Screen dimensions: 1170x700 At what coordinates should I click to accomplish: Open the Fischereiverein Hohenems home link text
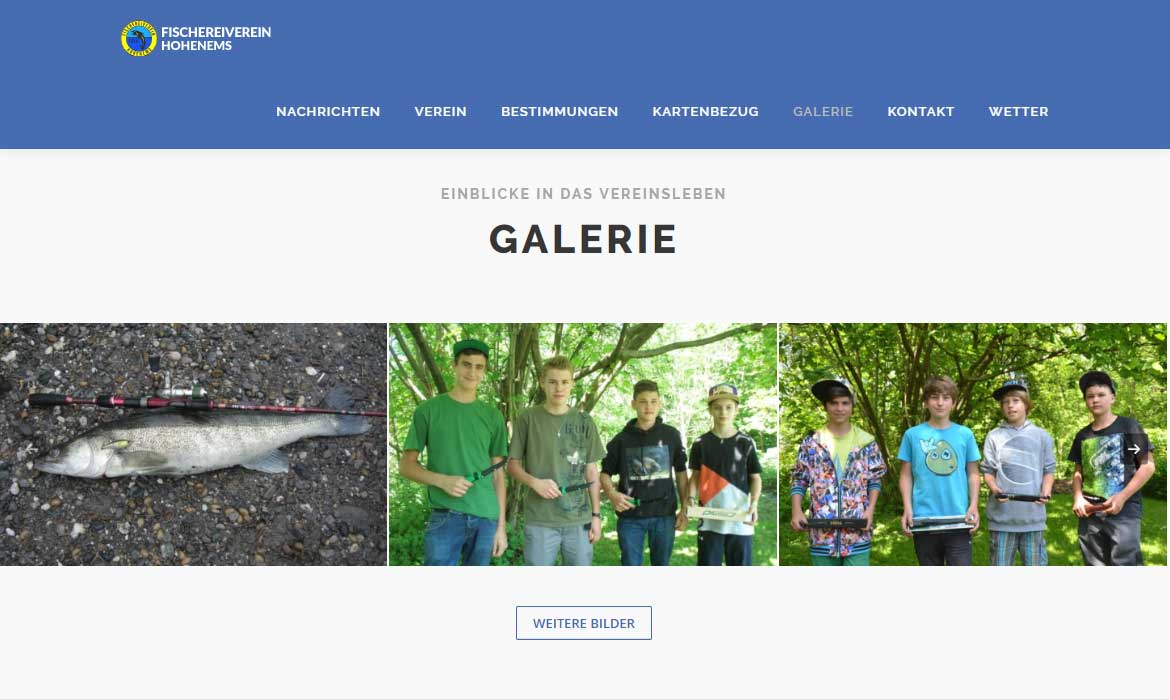[216, 39]
